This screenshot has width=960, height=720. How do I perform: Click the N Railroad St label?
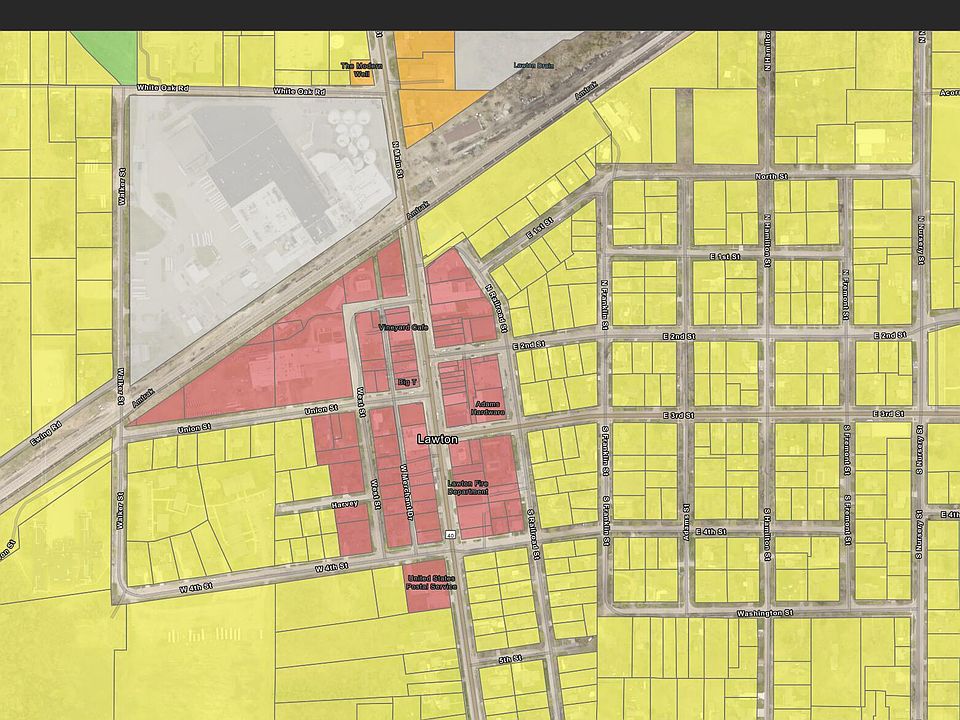pyautogui.click(x=497, y=309)
